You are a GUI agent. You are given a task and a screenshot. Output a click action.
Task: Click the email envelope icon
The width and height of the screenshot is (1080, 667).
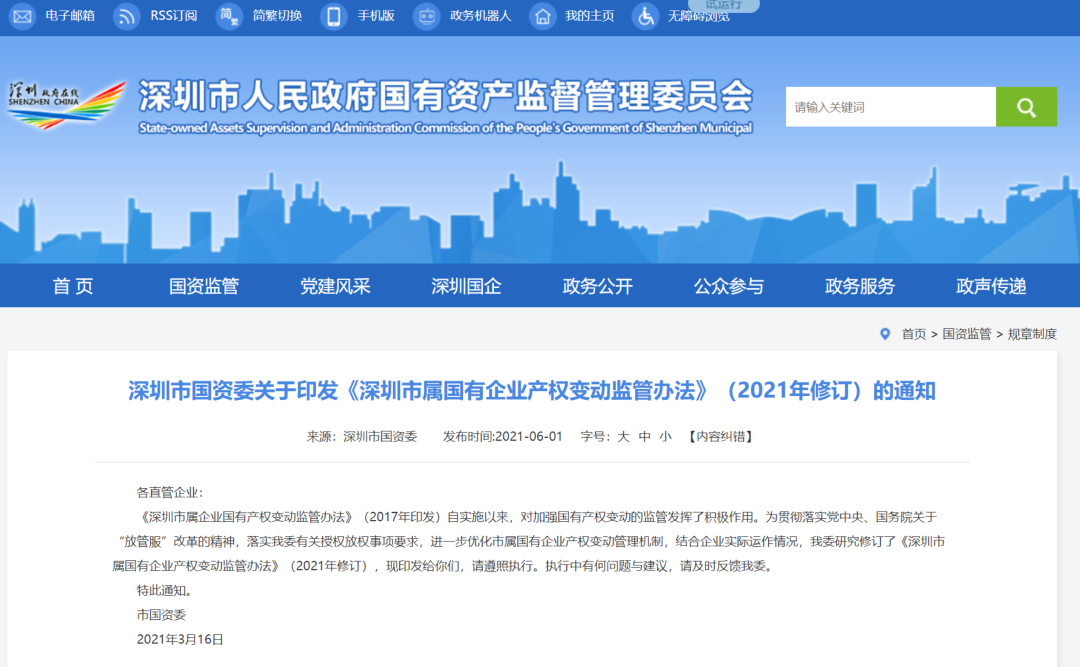(x=22, y=16)
